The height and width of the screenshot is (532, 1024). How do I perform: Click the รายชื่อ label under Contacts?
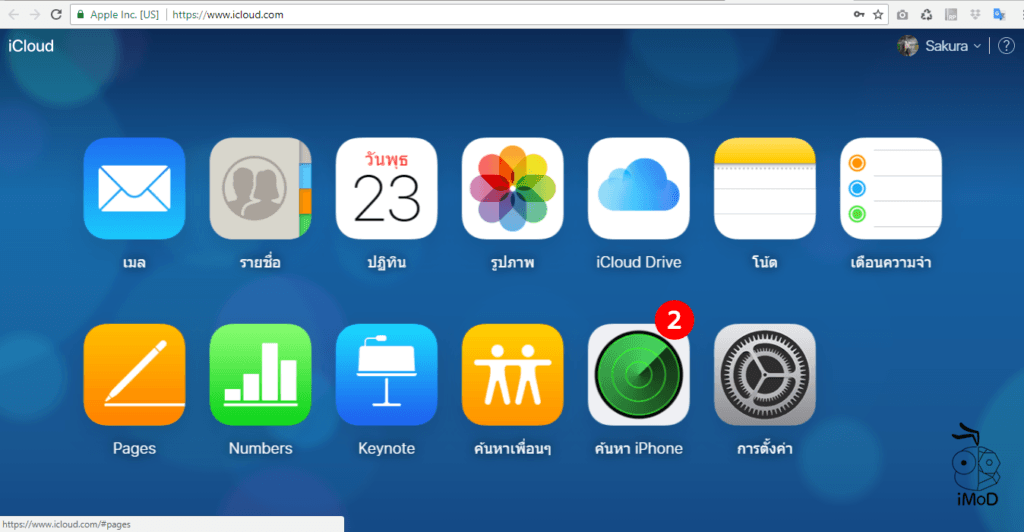point(260,262)
